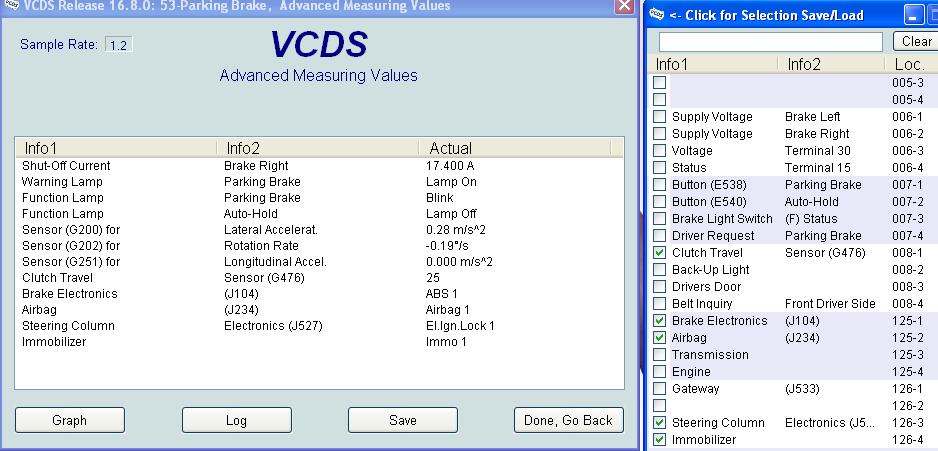The width and height of the screenshot is (938, 451).
Task: Click the '006-3' location entry
Action: point(907,151)
